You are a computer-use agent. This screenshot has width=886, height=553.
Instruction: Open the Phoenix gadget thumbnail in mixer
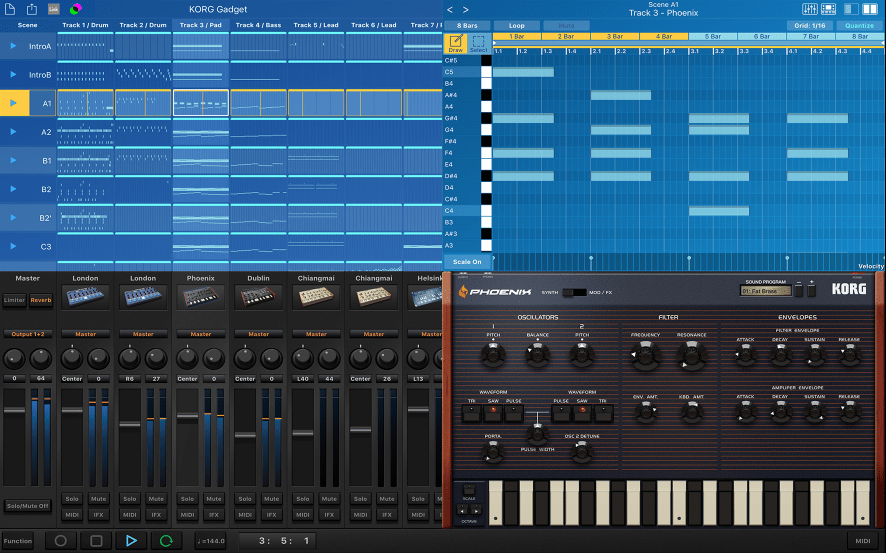tap(201, 297)
